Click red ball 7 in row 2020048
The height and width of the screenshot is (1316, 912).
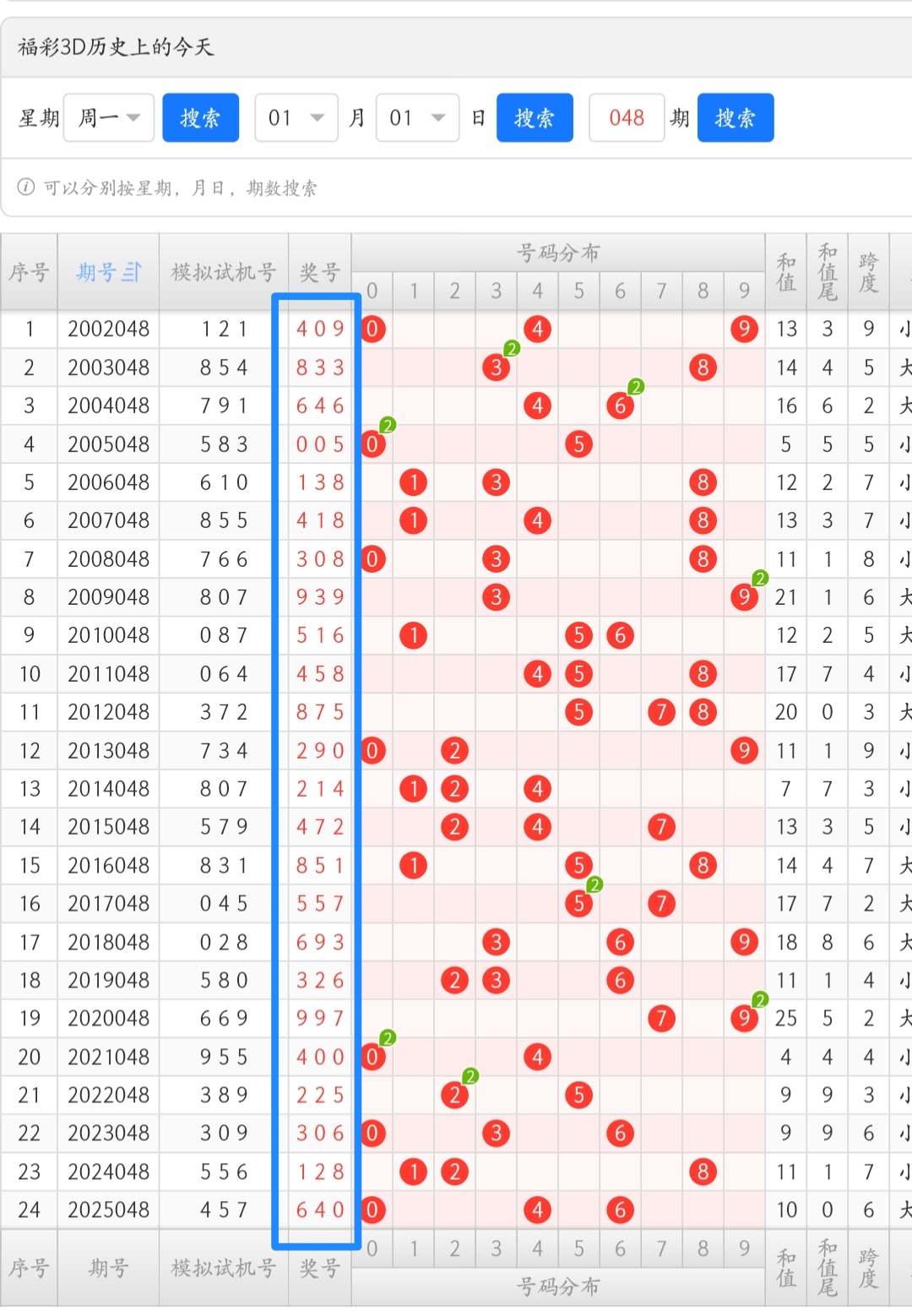(x=661, y=1018)
